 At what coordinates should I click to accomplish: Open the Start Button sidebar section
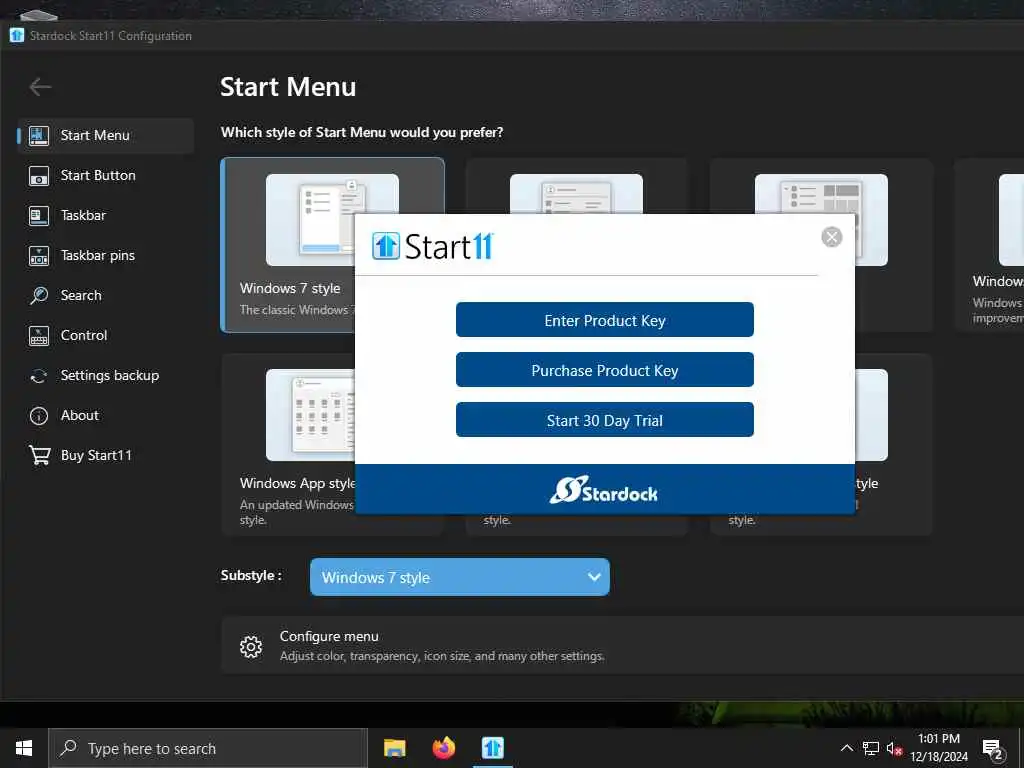pyautogui.click(x=106, y=175)
